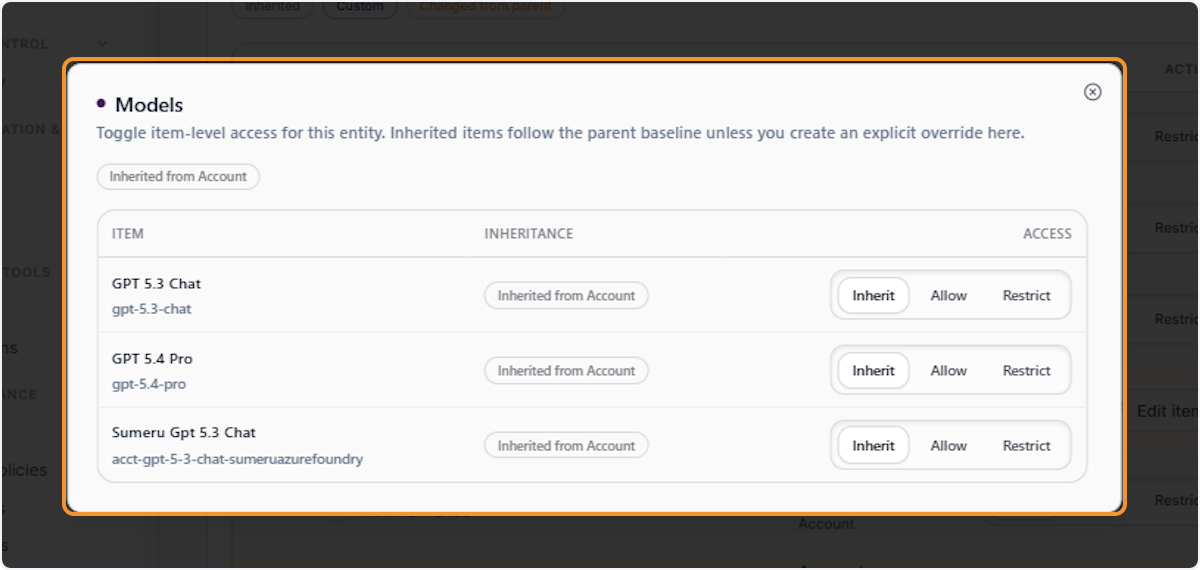Image resolution: width=1200 pixels, height=570 pixels.
Task: Allow access to GPT 5.4 Pro
Action: pos(949,371)
